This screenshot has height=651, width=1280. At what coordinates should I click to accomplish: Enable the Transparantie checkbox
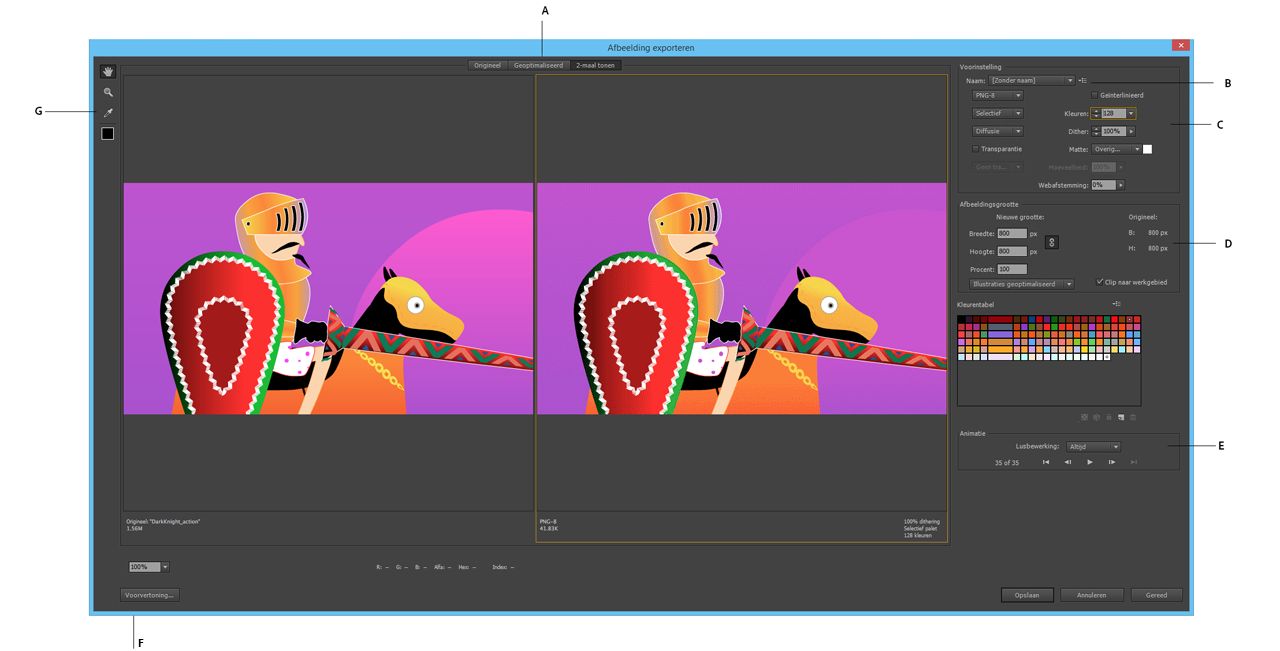coord(976,149)
